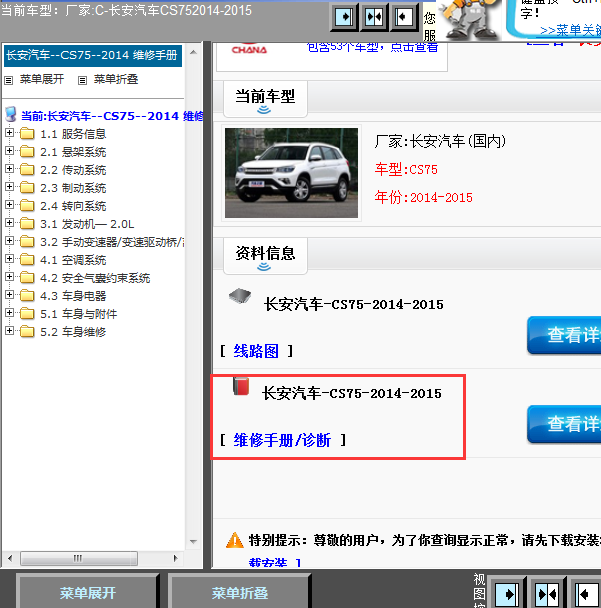Open the 维修手册/诊断 link
601x608 pixels.
(282, 440)
